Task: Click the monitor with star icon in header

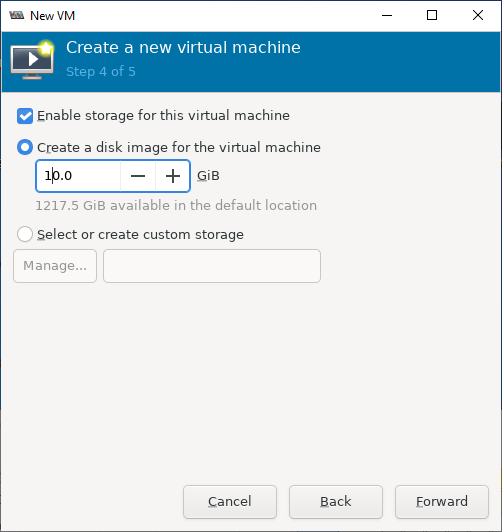Action: 32,60
